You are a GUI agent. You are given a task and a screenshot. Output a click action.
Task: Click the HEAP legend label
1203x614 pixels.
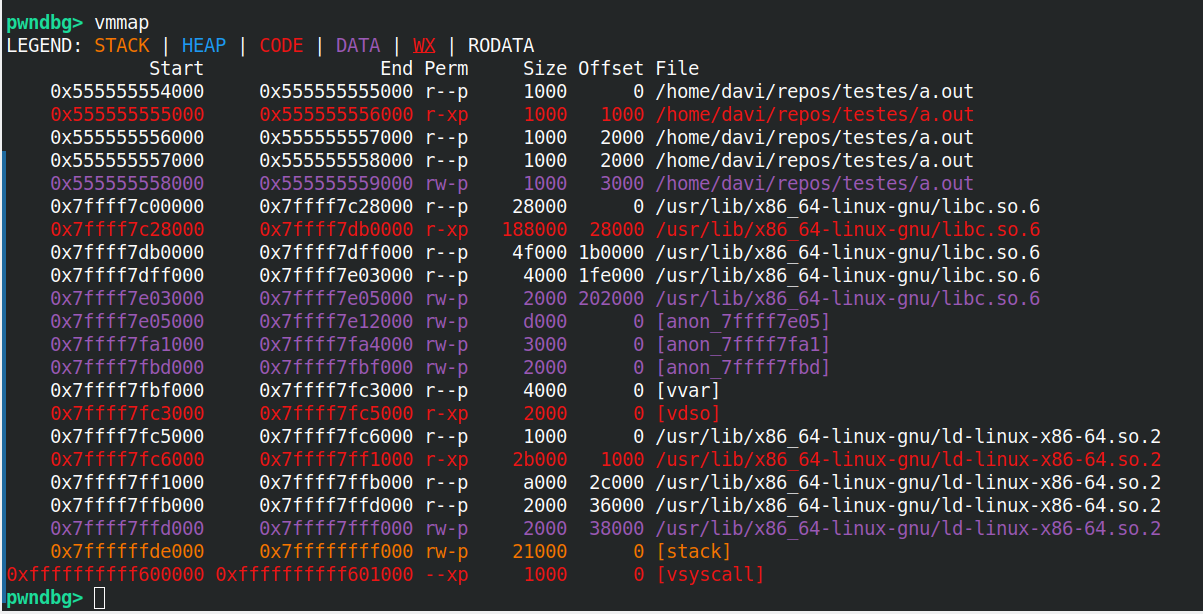click(203, 45)
